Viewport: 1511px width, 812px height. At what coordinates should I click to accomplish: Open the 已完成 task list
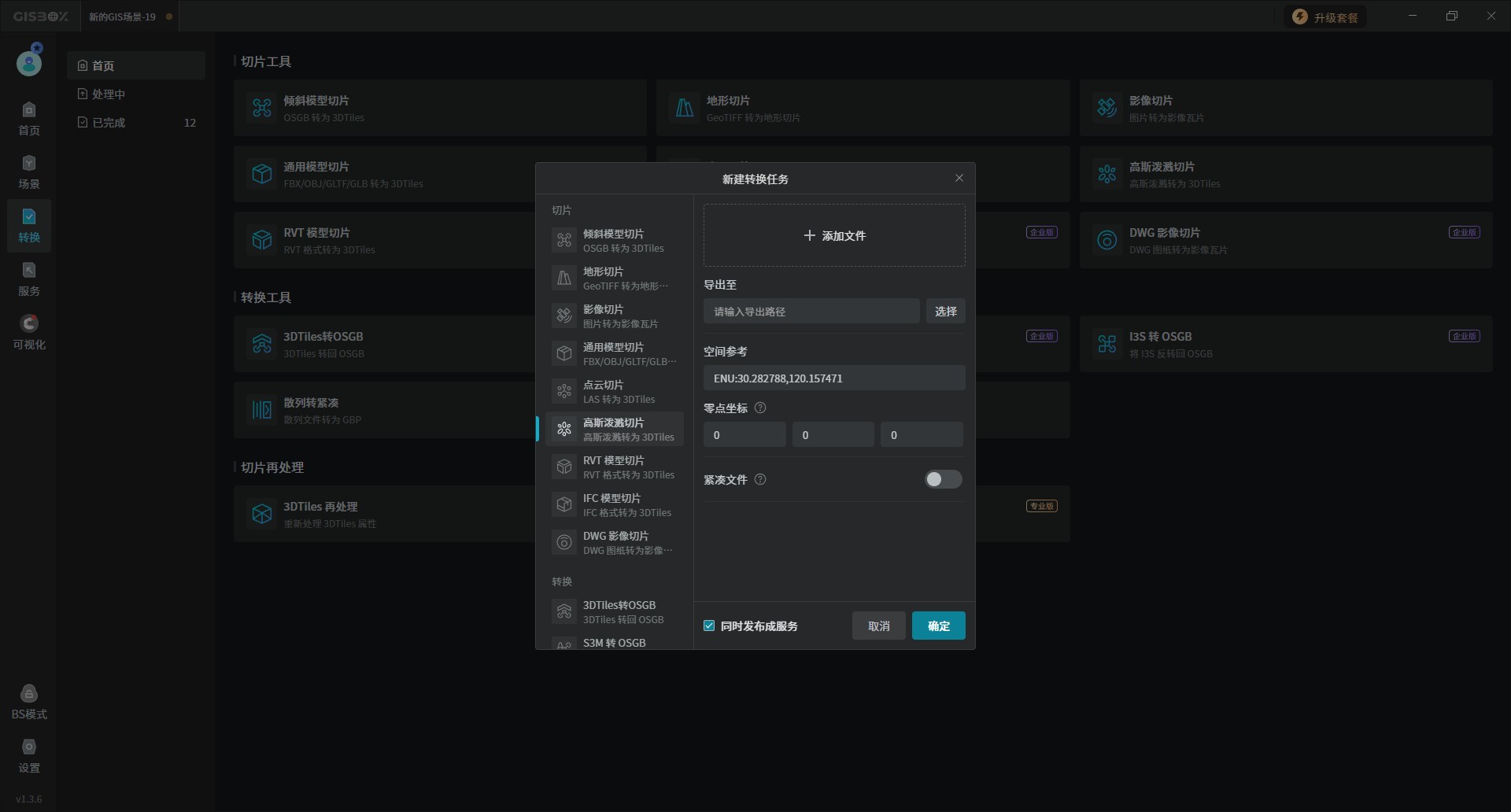(109, 123)
